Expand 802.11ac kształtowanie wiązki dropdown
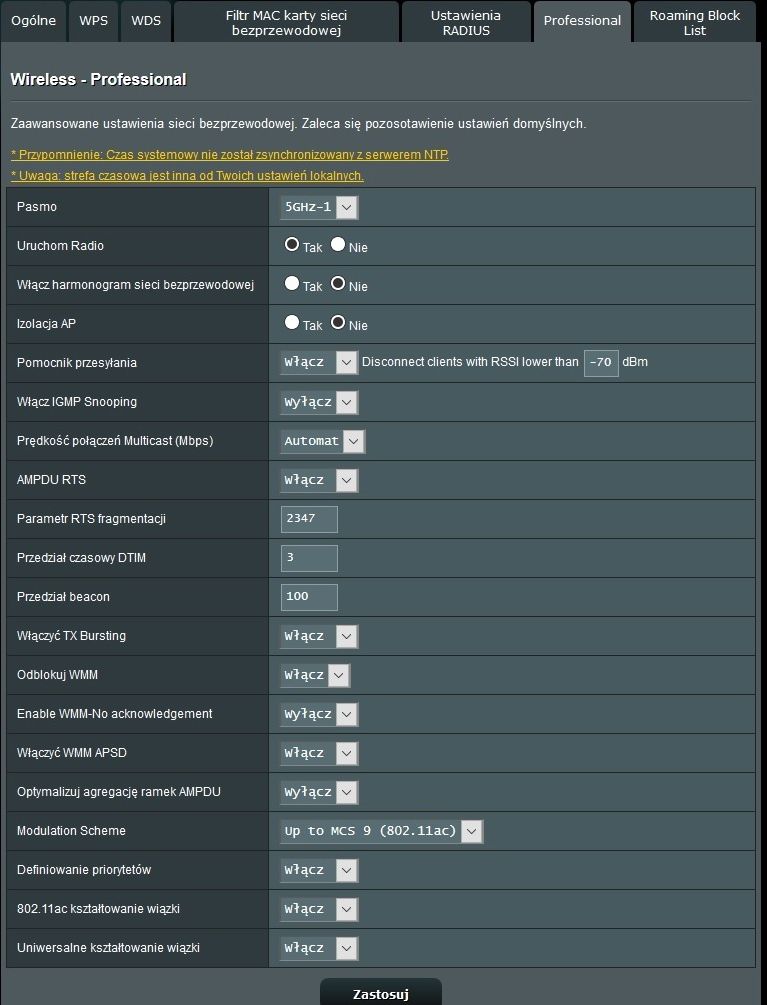The width and height of the screenshot is (767, 1005). click(319, 909)
